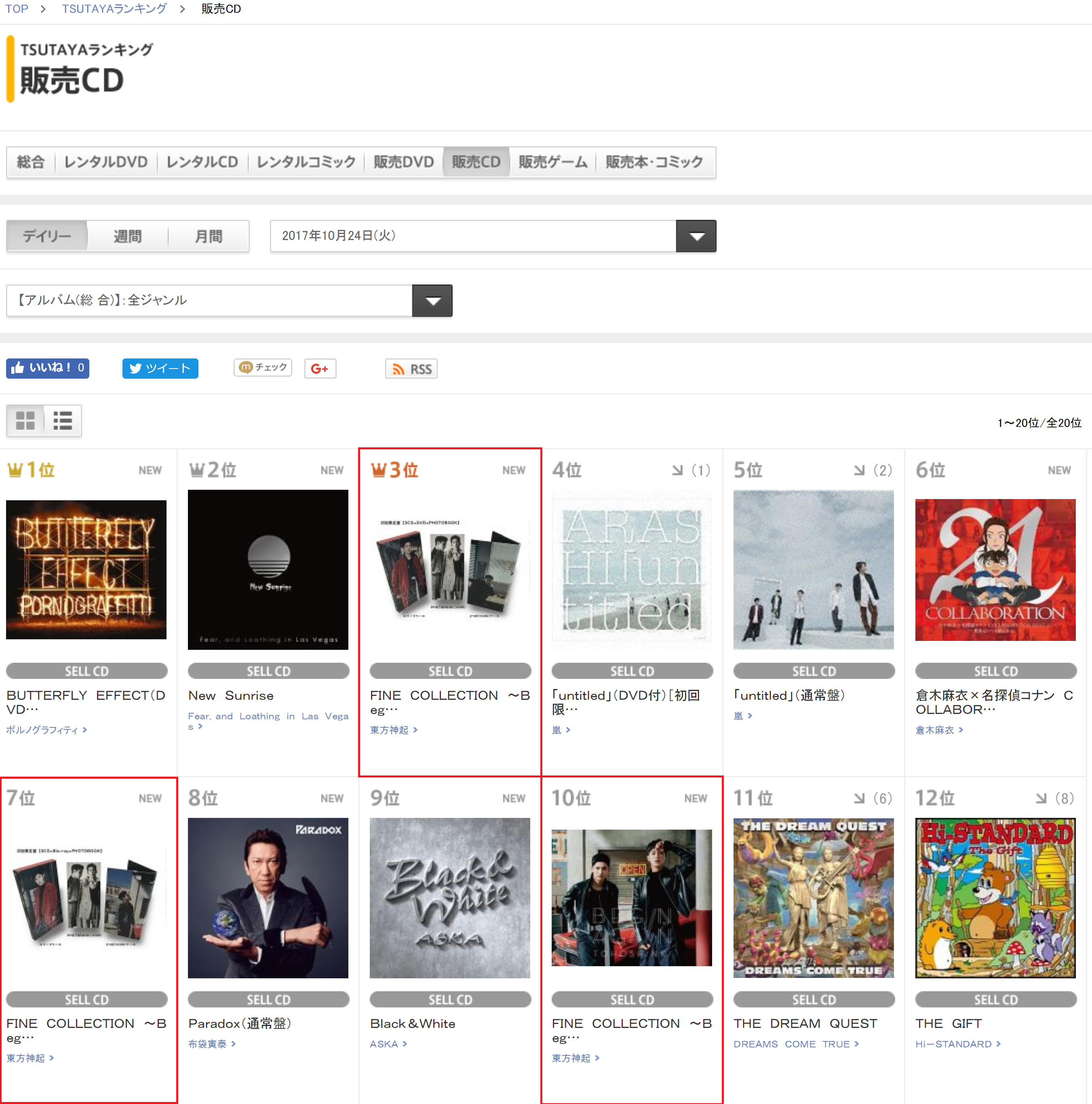
Task: Click the Facebook いいね! like button
Action: coord(47,368)
